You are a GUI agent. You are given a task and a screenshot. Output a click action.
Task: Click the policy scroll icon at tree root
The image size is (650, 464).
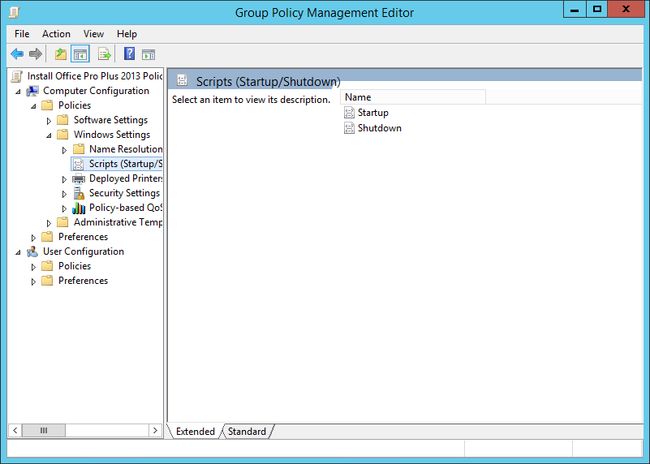point(17,76)
